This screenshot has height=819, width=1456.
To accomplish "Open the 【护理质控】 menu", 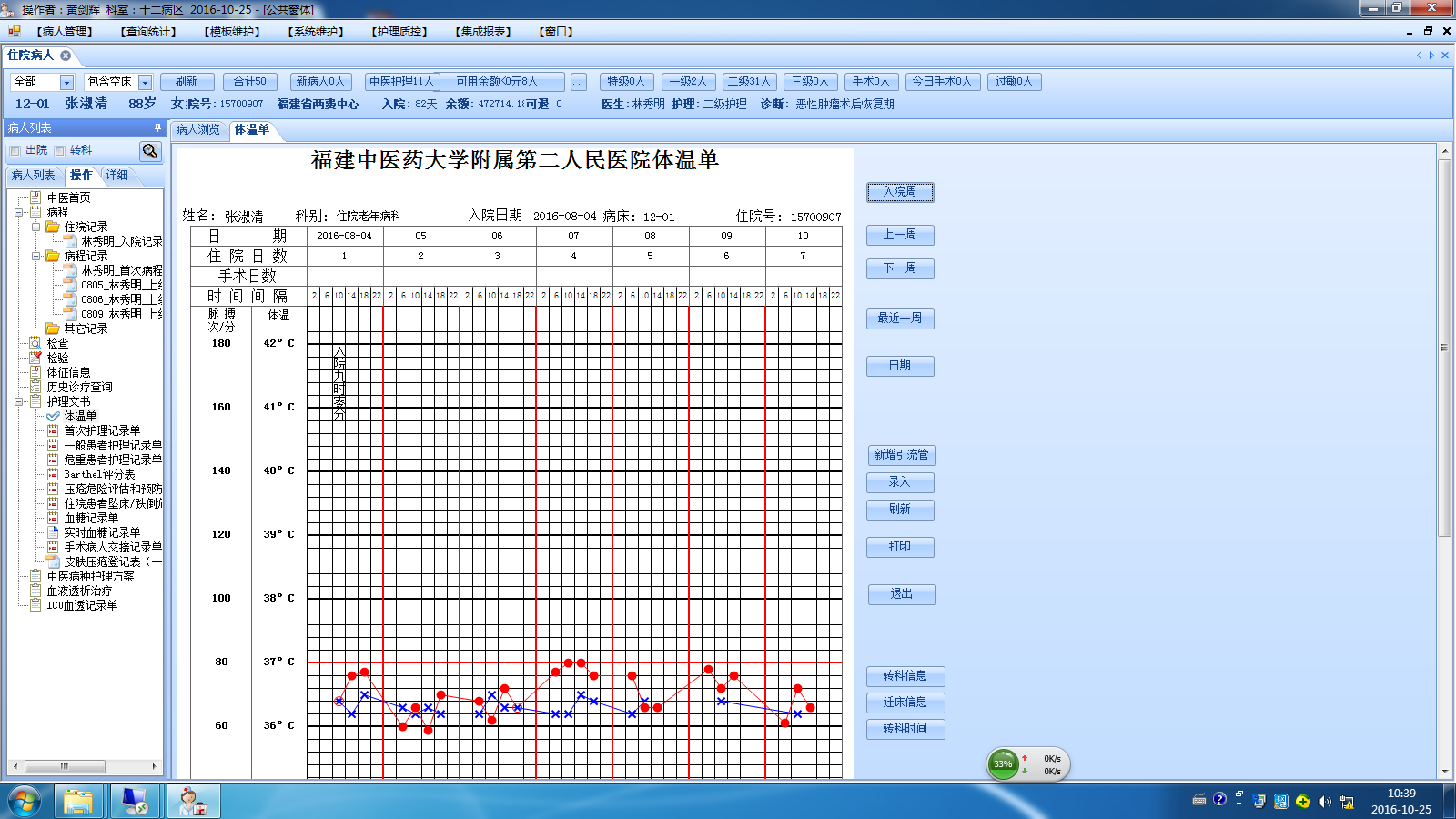I will click(399, 32).
